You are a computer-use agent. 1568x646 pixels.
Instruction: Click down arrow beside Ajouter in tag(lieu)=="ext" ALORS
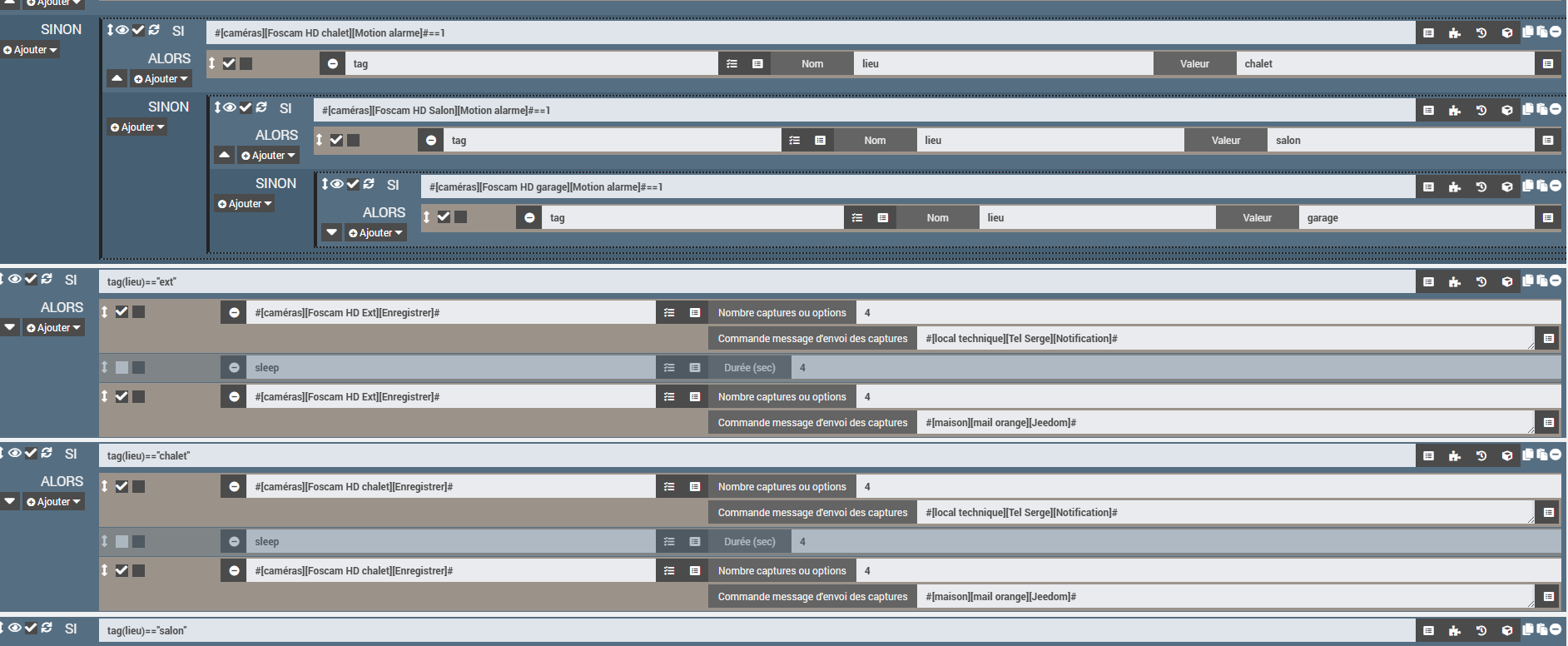10,328
